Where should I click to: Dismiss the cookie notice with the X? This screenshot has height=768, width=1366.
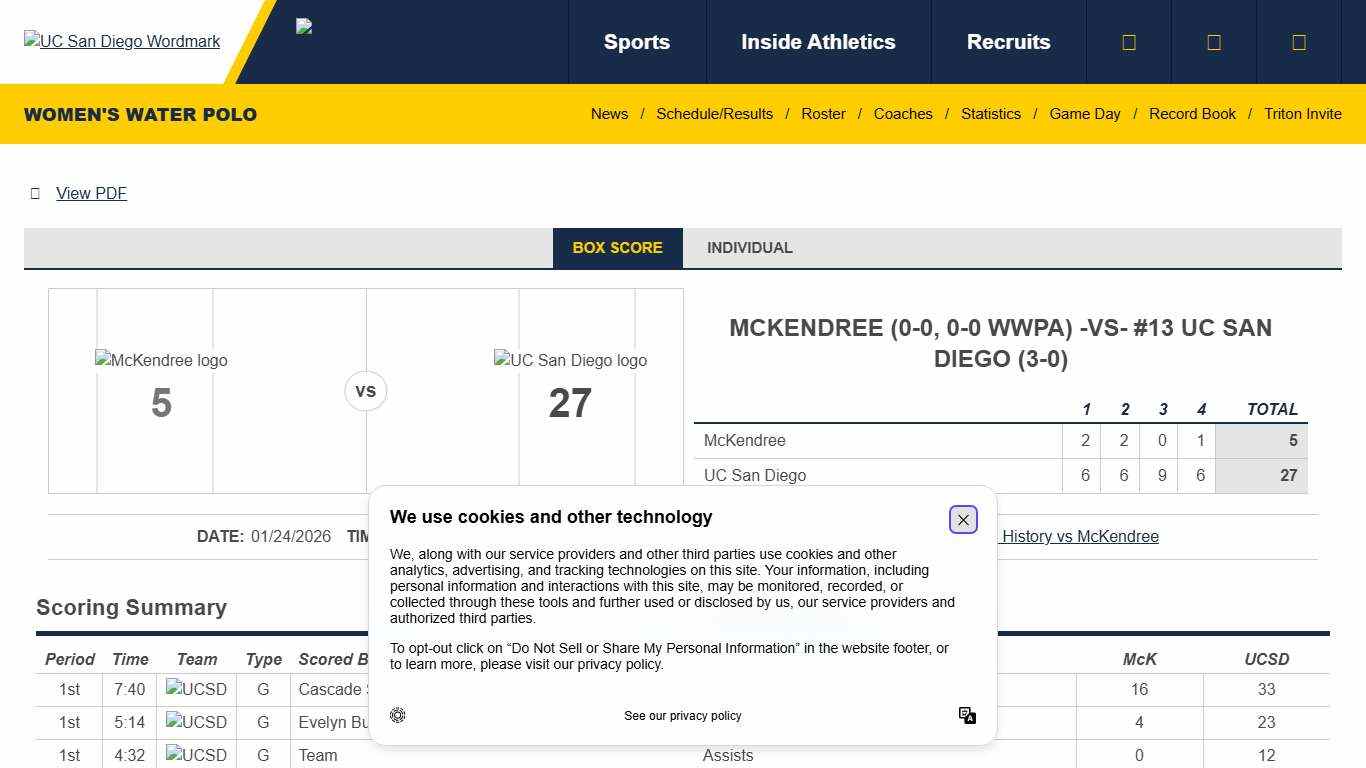coord(962,519)
